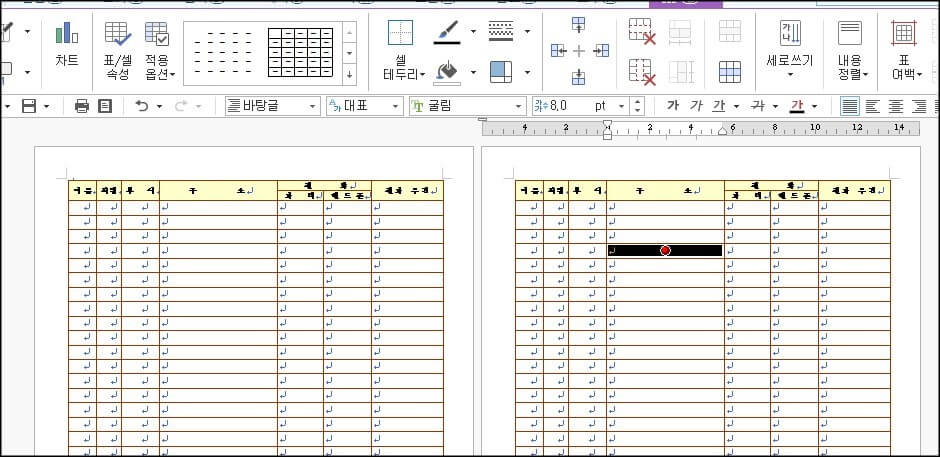Open underline style dropdown arrow

point(736,107)
